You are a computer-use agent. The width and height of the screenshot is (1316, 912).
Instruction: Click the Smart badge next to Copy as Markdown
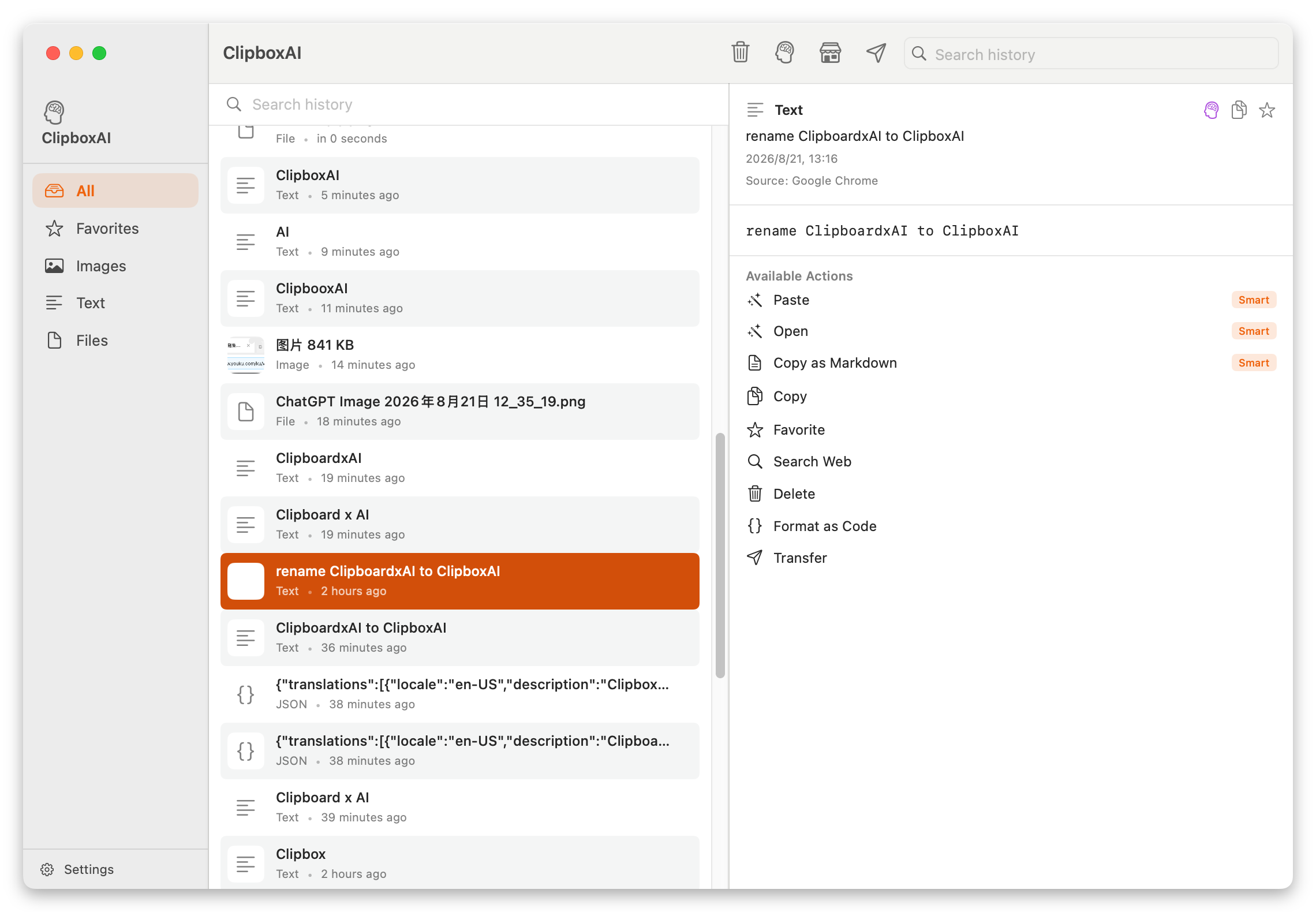coord(1254,362)
